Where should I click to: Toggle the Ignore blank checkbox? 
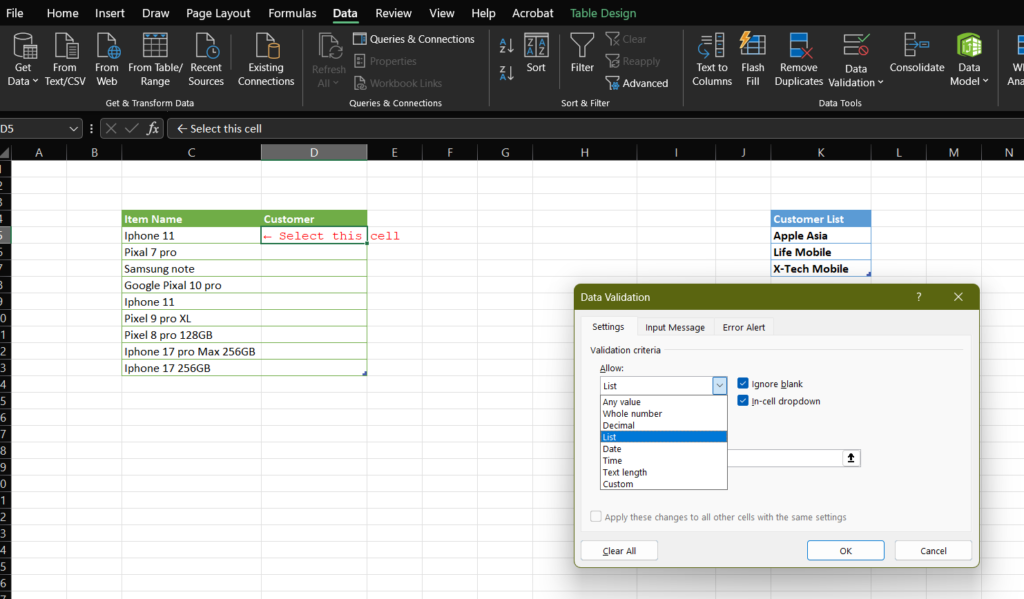[x=743, y=384]
